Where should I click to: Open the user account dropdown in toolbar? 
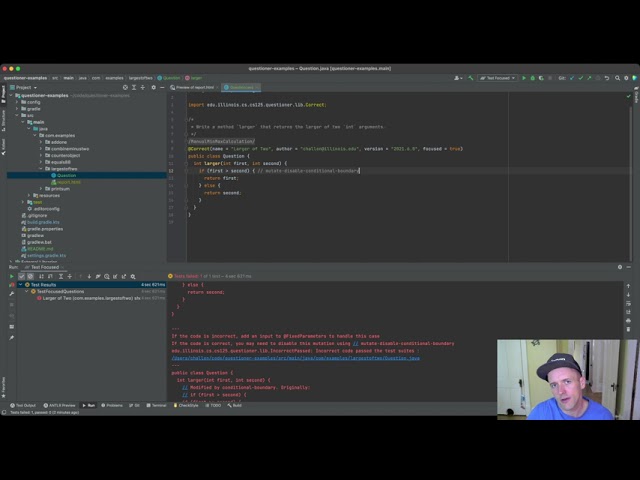[458, 78]
